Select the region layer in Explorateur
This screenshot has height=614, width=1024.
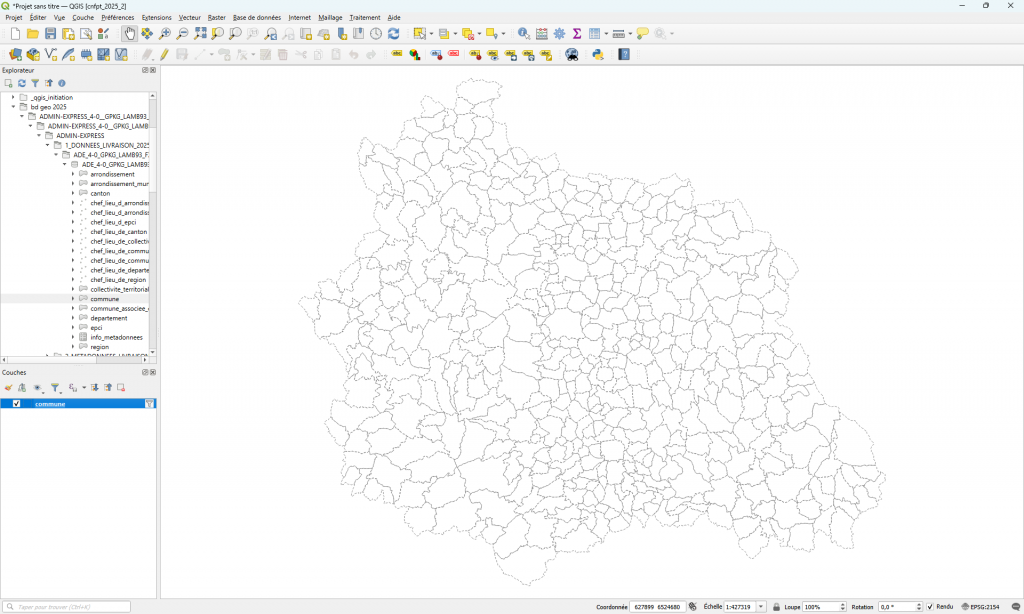pos(99,347)
